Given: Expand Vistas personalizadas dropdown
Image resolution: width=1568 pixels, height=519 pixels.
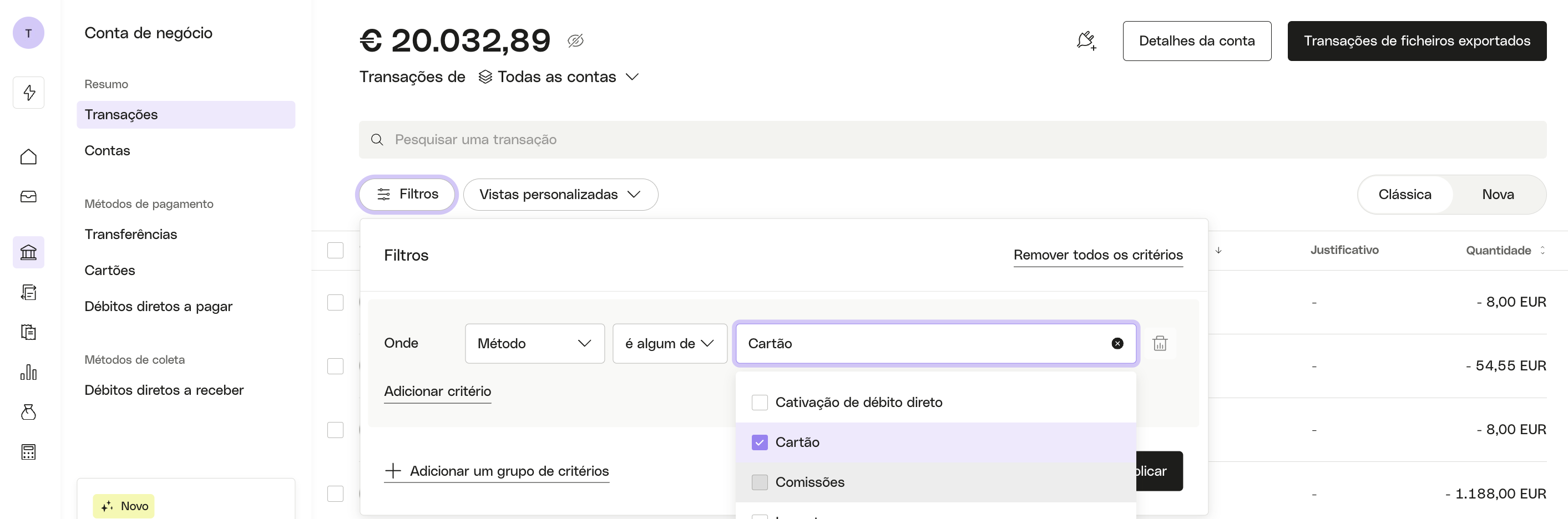Looking at the screenshot, I should [560, 194].
